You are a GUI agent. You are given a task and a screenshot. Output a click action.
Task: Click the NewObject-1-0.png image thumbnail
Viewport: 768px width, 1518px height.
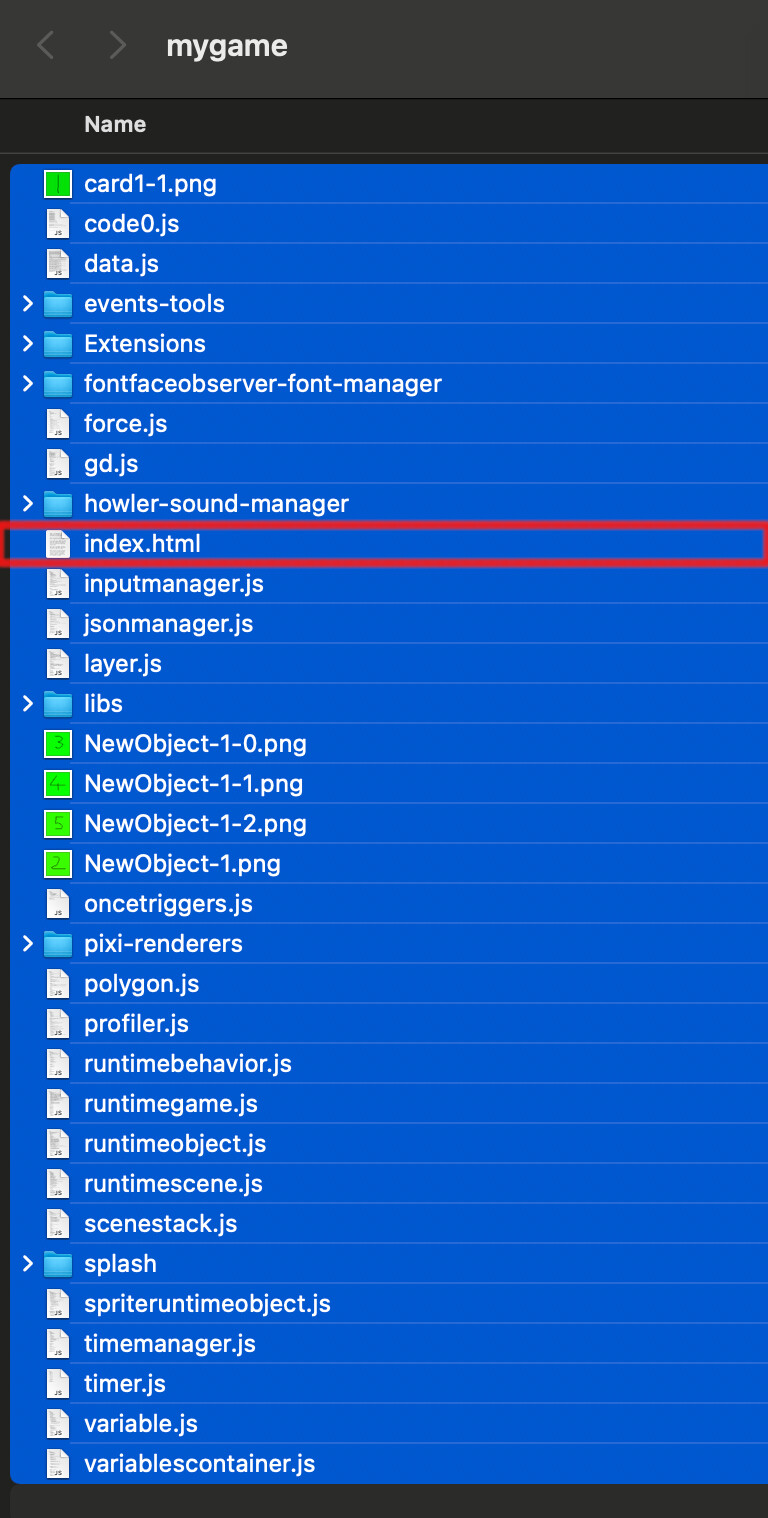pyautogui.click(x=57, y=743)
